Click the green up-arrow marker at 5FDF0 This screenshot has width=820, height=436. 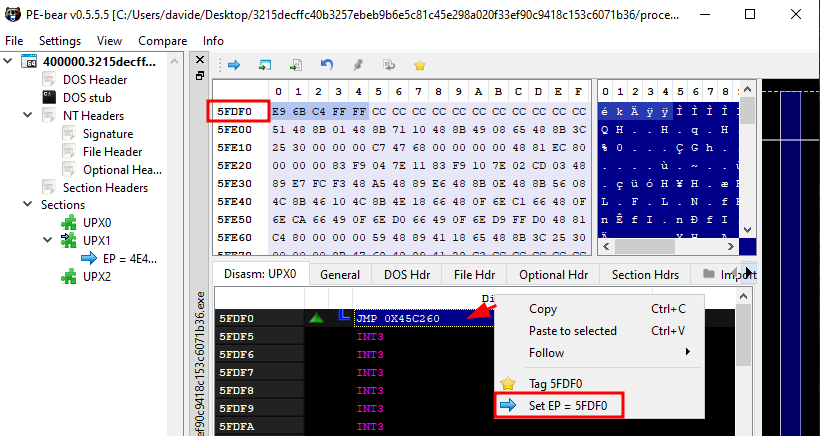click(317, 319)
